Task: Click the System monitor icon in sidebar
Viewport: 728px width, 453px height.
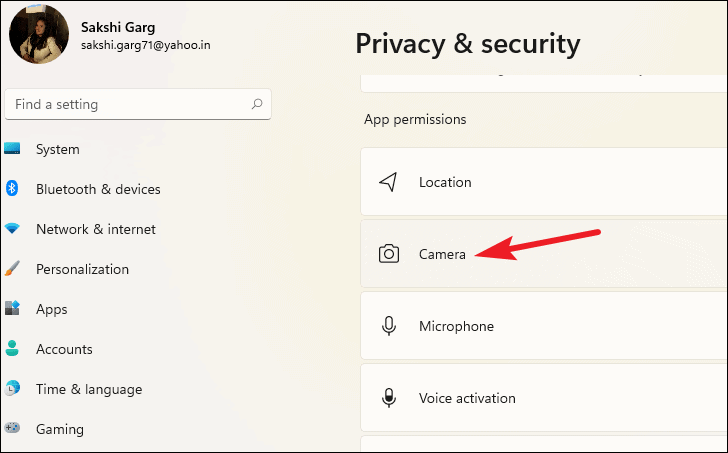Action: pyautogui.click(x=12, y=149)
